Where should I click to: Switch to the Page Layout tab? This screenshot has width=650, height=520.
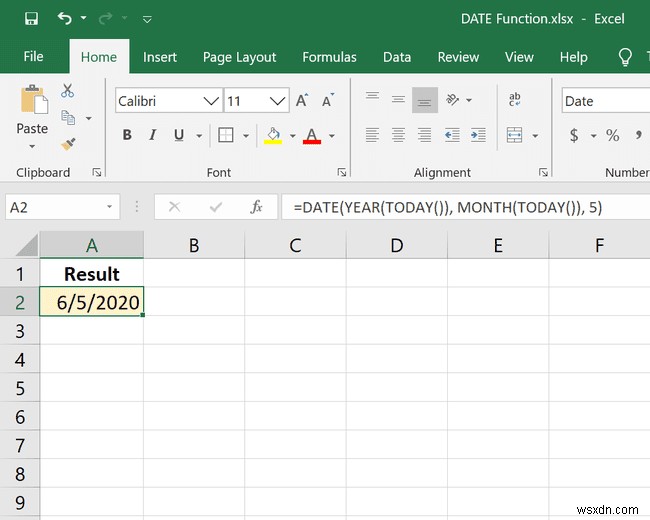tap(239, 57)
